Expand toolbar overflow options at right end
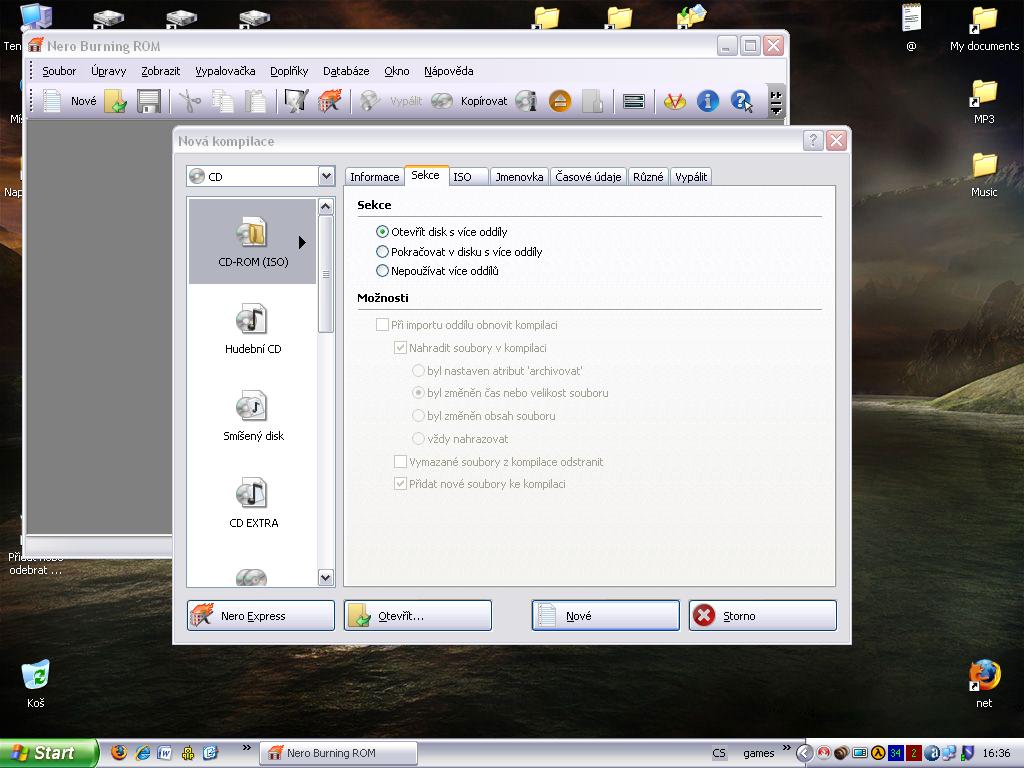 (x=776, y=103)
